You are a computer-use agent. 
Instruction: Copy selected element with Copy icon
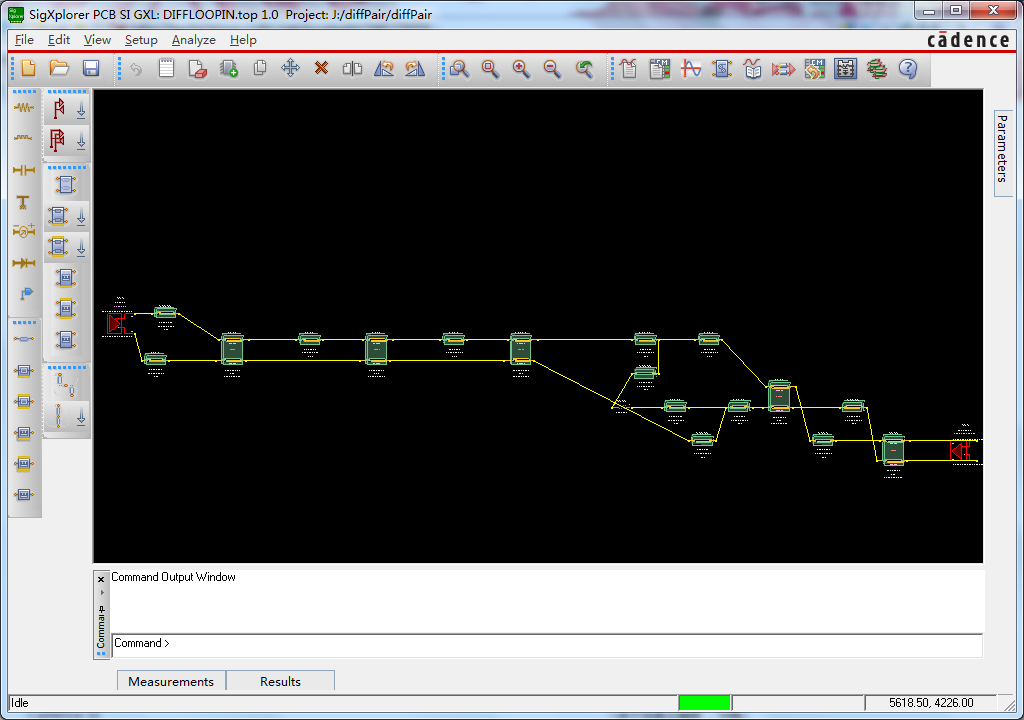260,69
